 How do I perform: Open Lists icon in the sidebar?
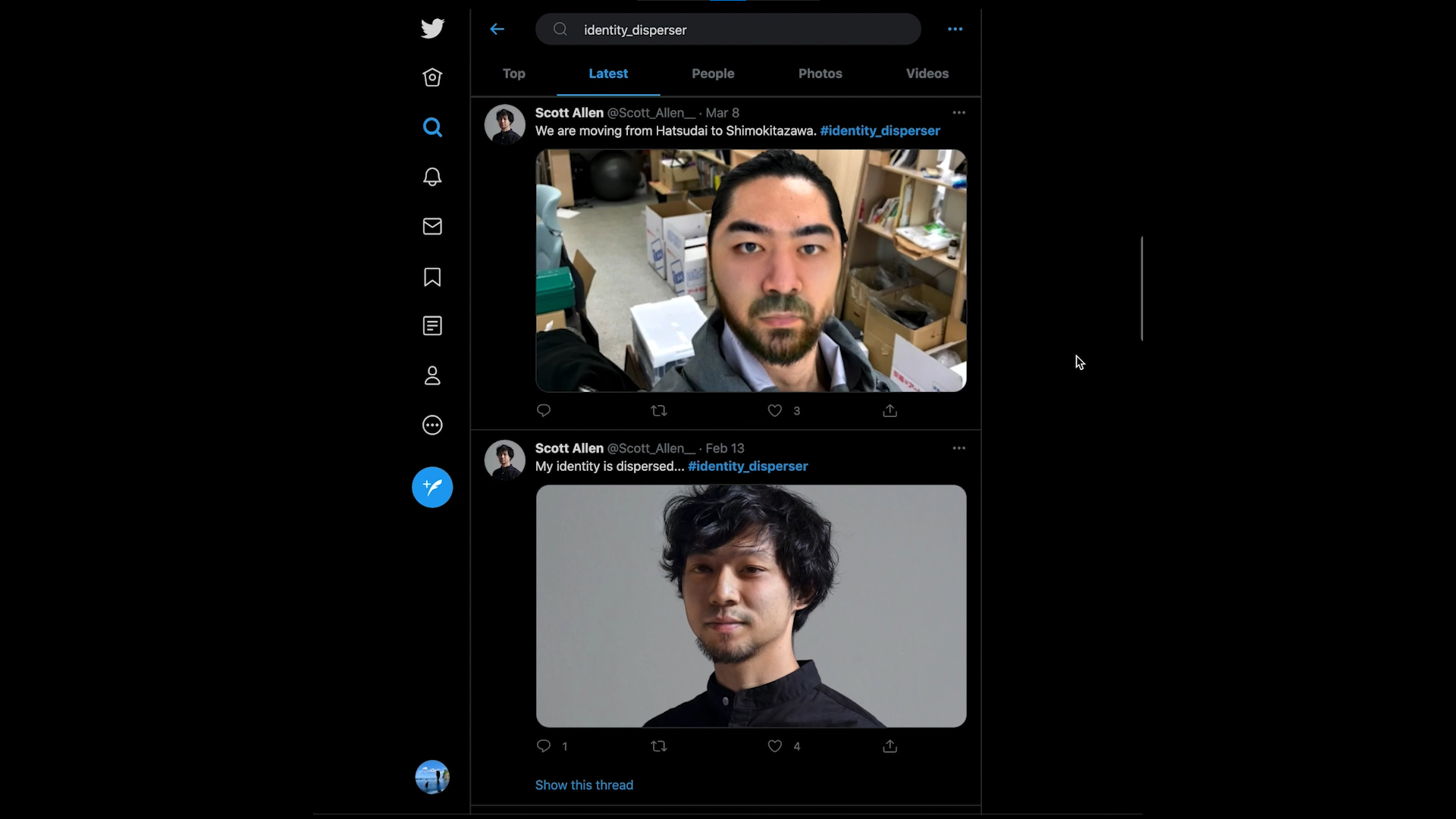click(432, 326)
